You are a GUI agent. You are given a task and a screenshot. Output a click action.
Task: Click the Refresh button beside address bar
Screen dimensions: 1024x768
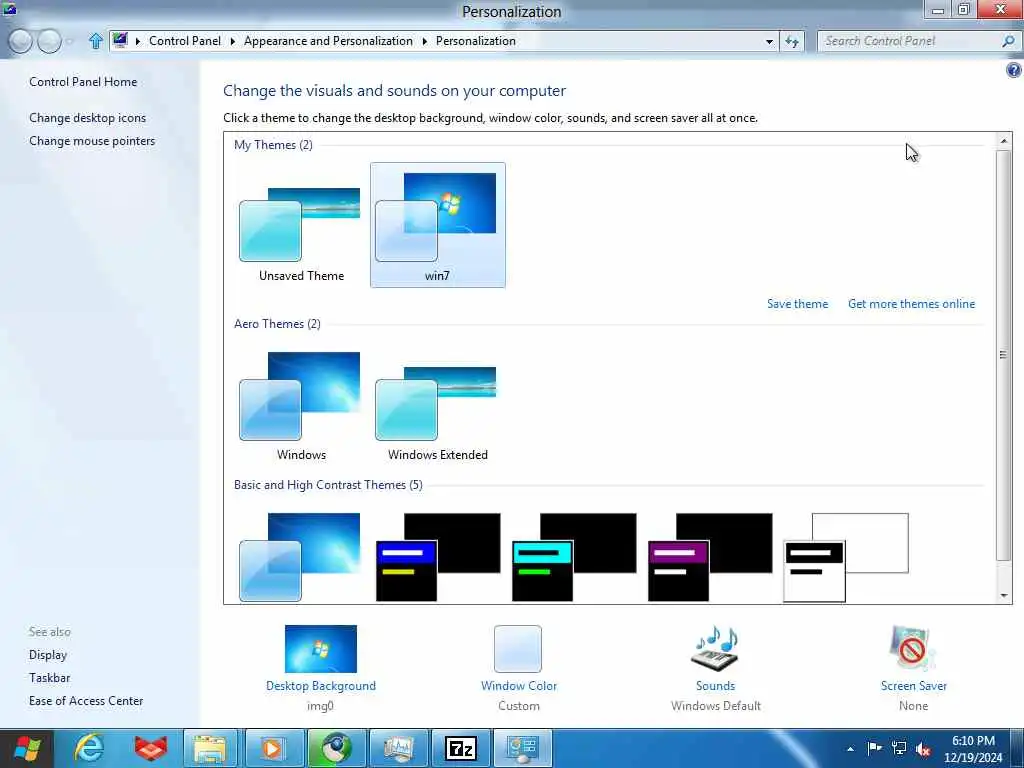792,42
